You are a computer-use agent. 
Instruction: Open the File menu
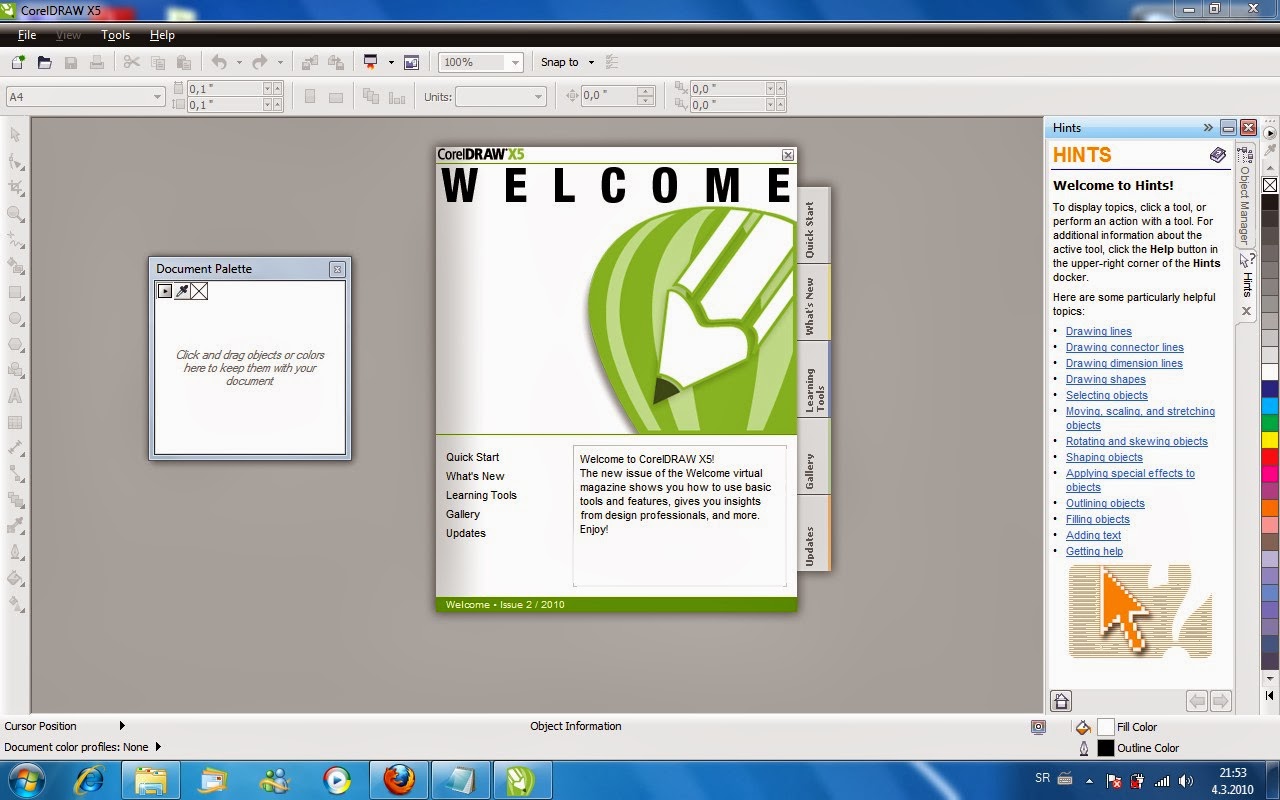point(27,35)
